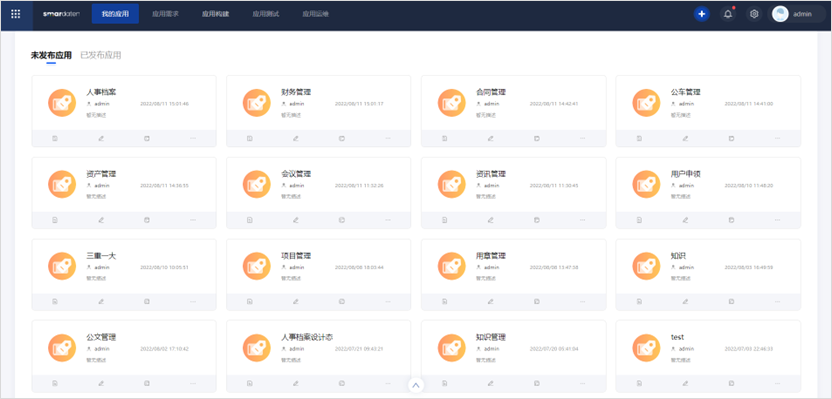Open the admin user menu
Screen dimensions: 832x399
(x=793, y=14)
